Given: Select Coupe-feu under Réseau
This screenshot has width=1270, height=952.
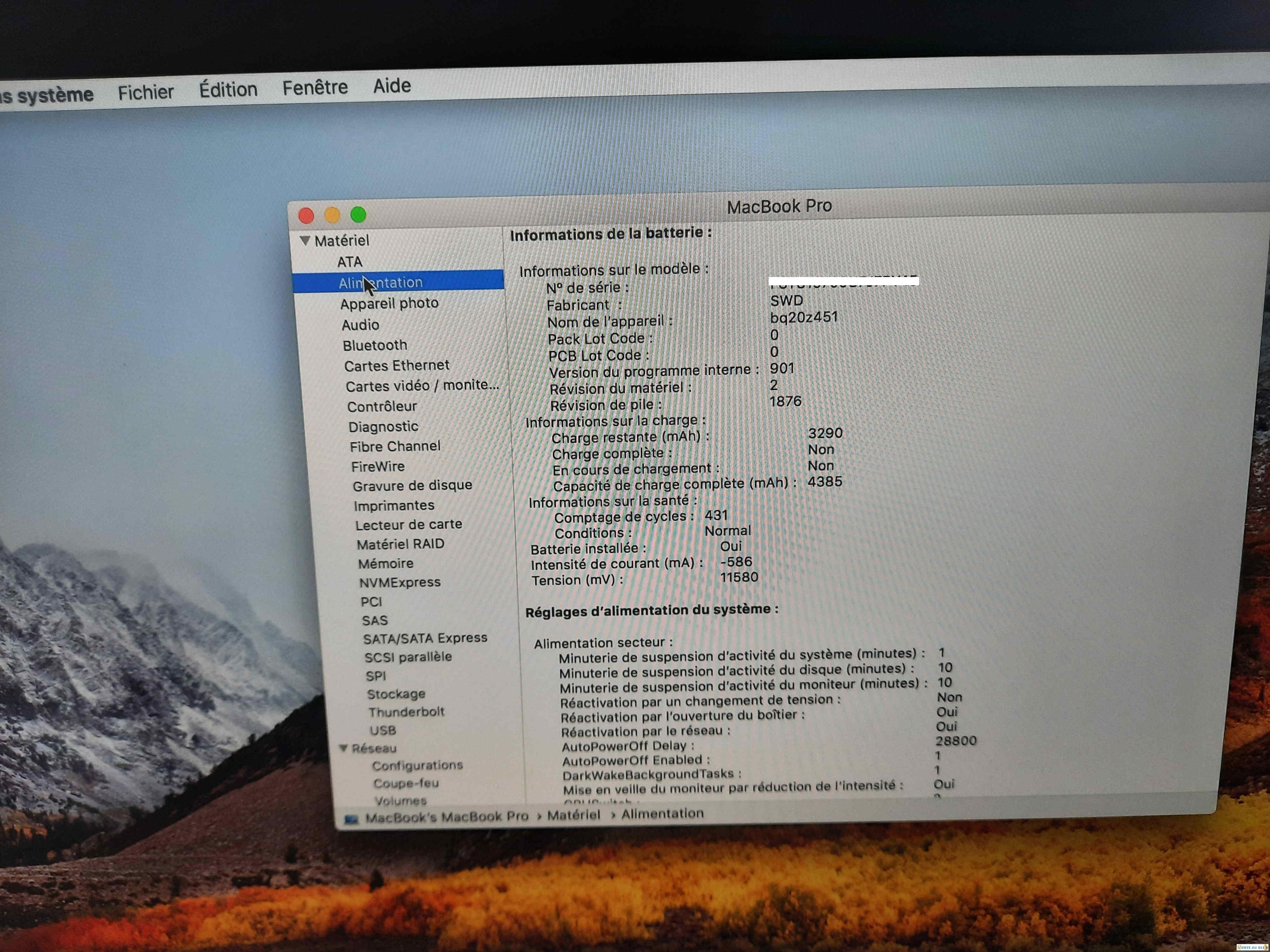Looking at the screenshot, I should [405, 783].
